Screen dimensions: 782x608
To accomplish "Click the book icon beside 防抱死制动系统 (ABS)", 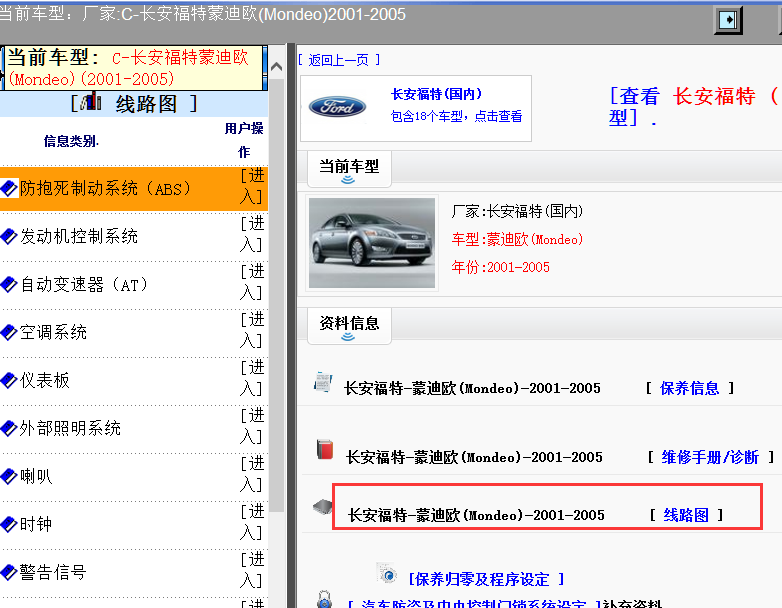I will click(9, 189).
